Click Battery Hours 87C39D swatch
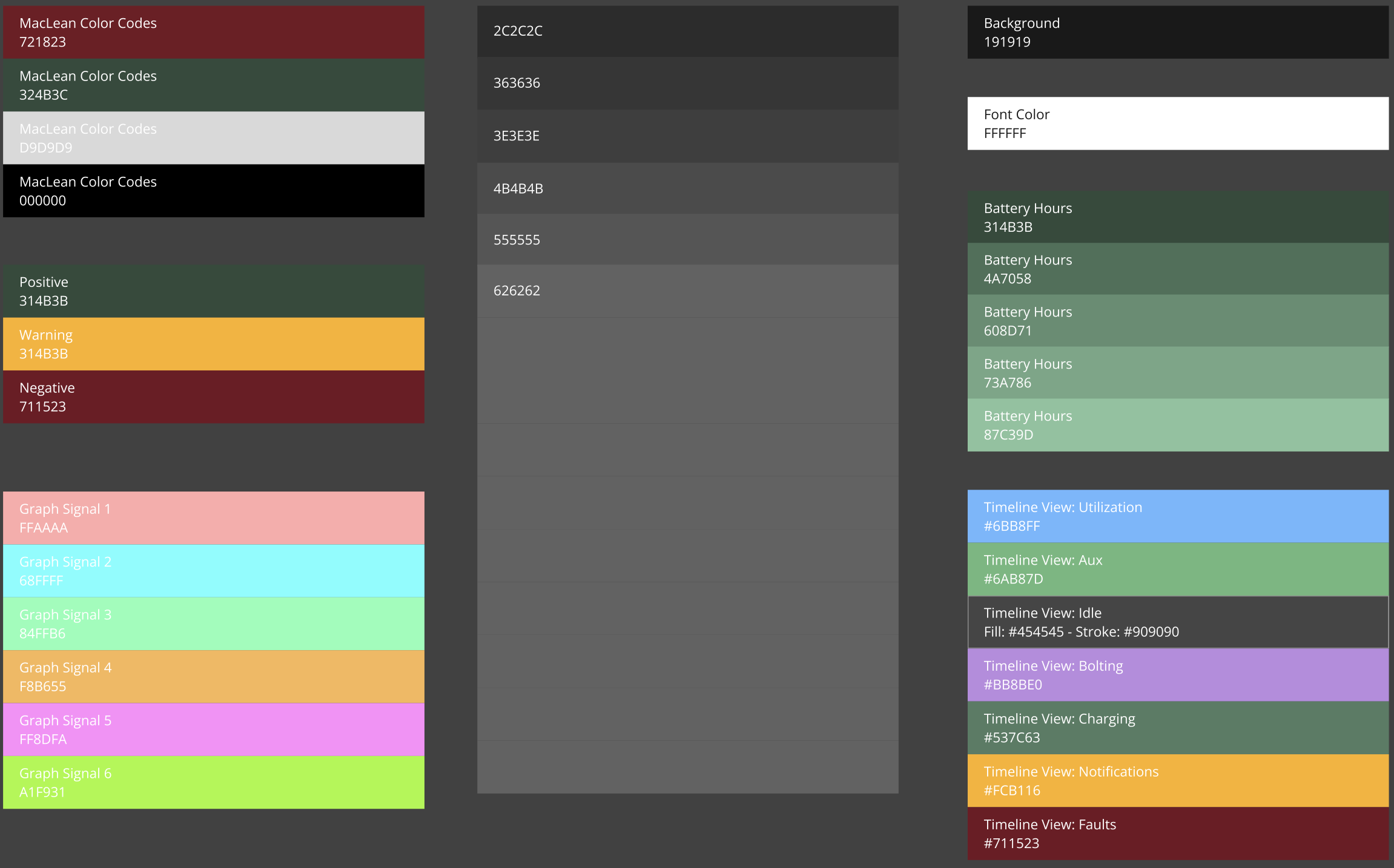The image size is (1394, 868). [1177, 425]
